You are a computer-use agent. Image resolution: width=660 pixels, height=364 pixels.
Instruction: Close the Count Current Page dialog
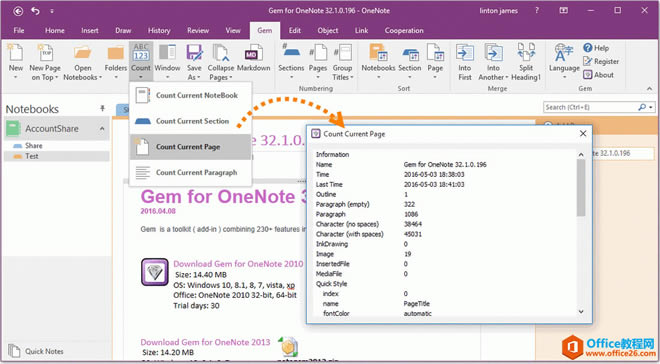click(x=583, y=133)
